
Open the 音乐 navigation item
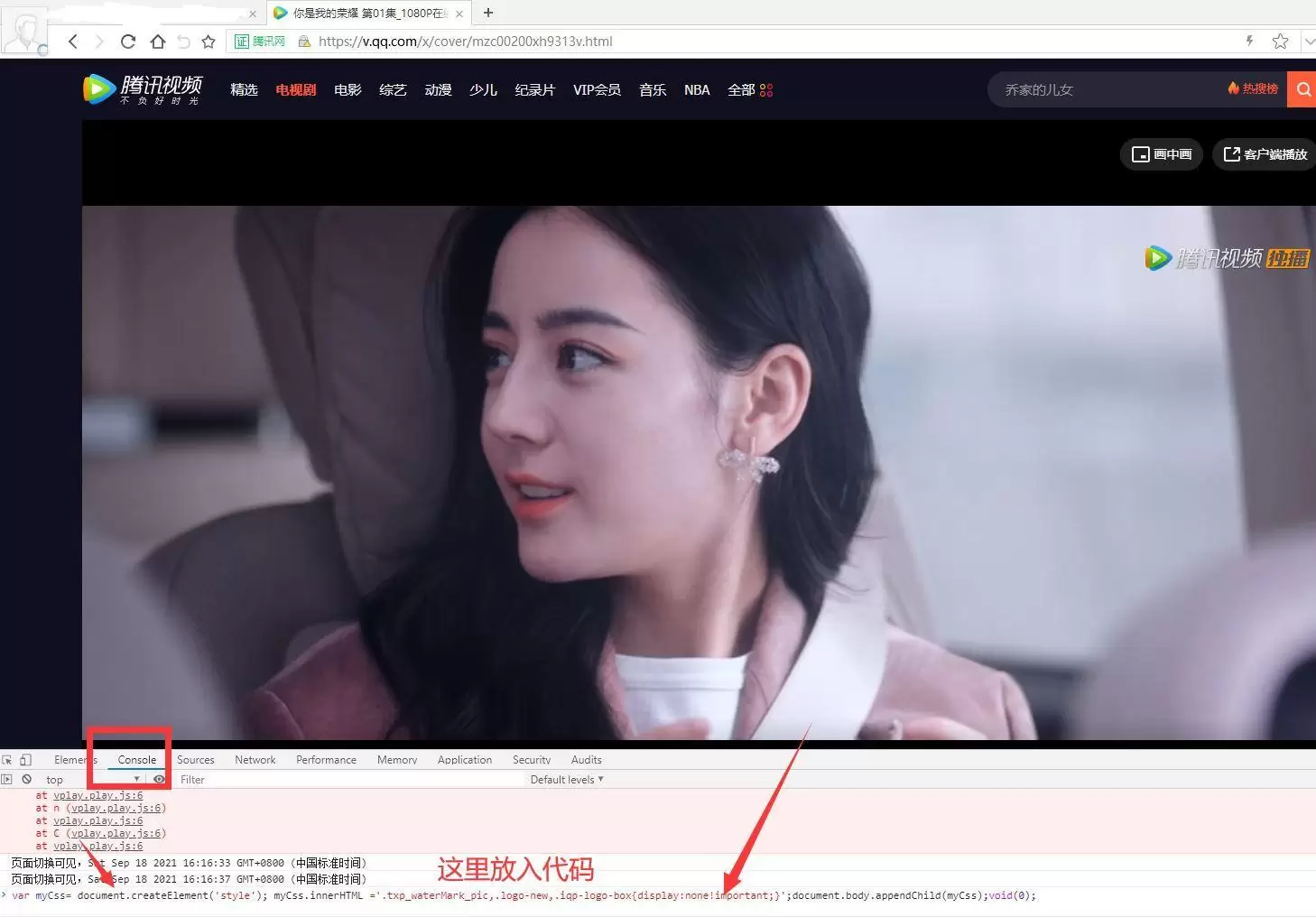point(653,89)
